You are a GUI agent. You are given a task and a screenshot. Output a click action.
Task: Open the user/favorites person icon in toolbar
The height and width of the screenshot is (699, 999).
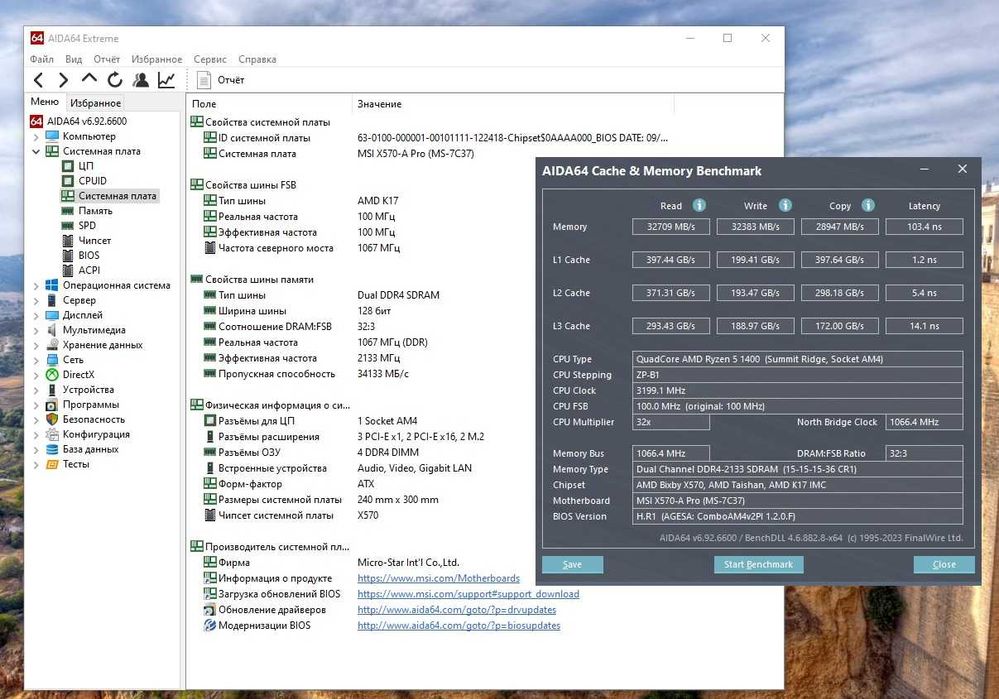coord(141,80)
